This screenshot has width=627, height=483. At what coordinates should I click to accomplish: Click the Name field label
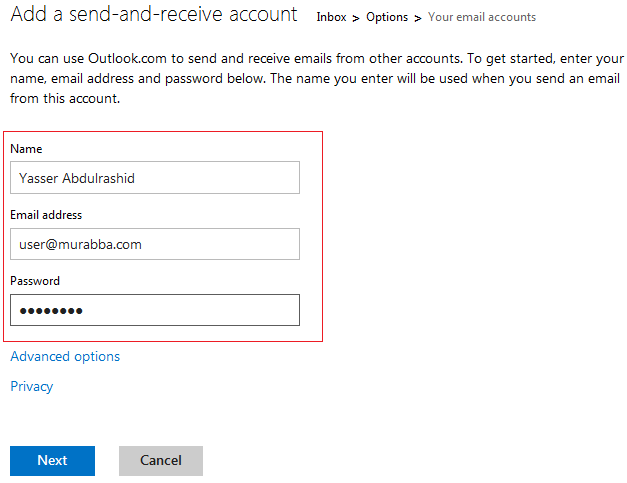(26, 149)
